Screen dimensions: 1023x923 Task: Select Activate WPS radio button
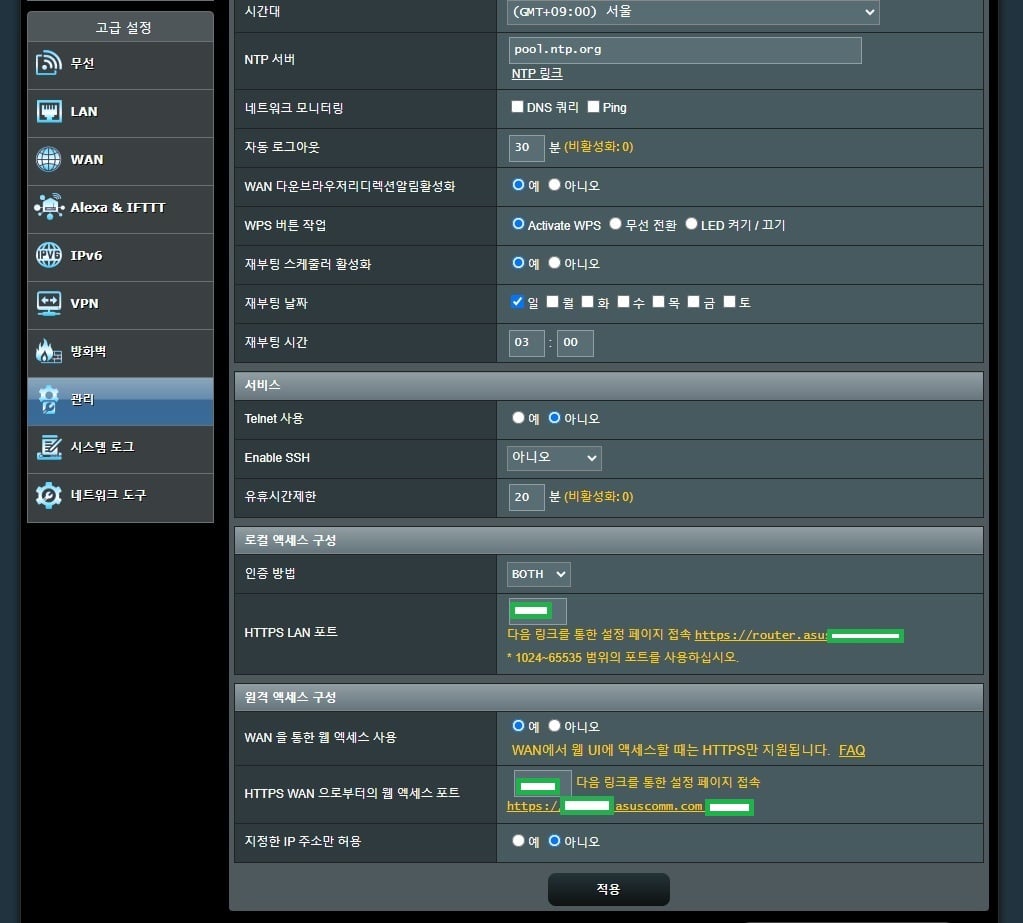coord(519,224)
